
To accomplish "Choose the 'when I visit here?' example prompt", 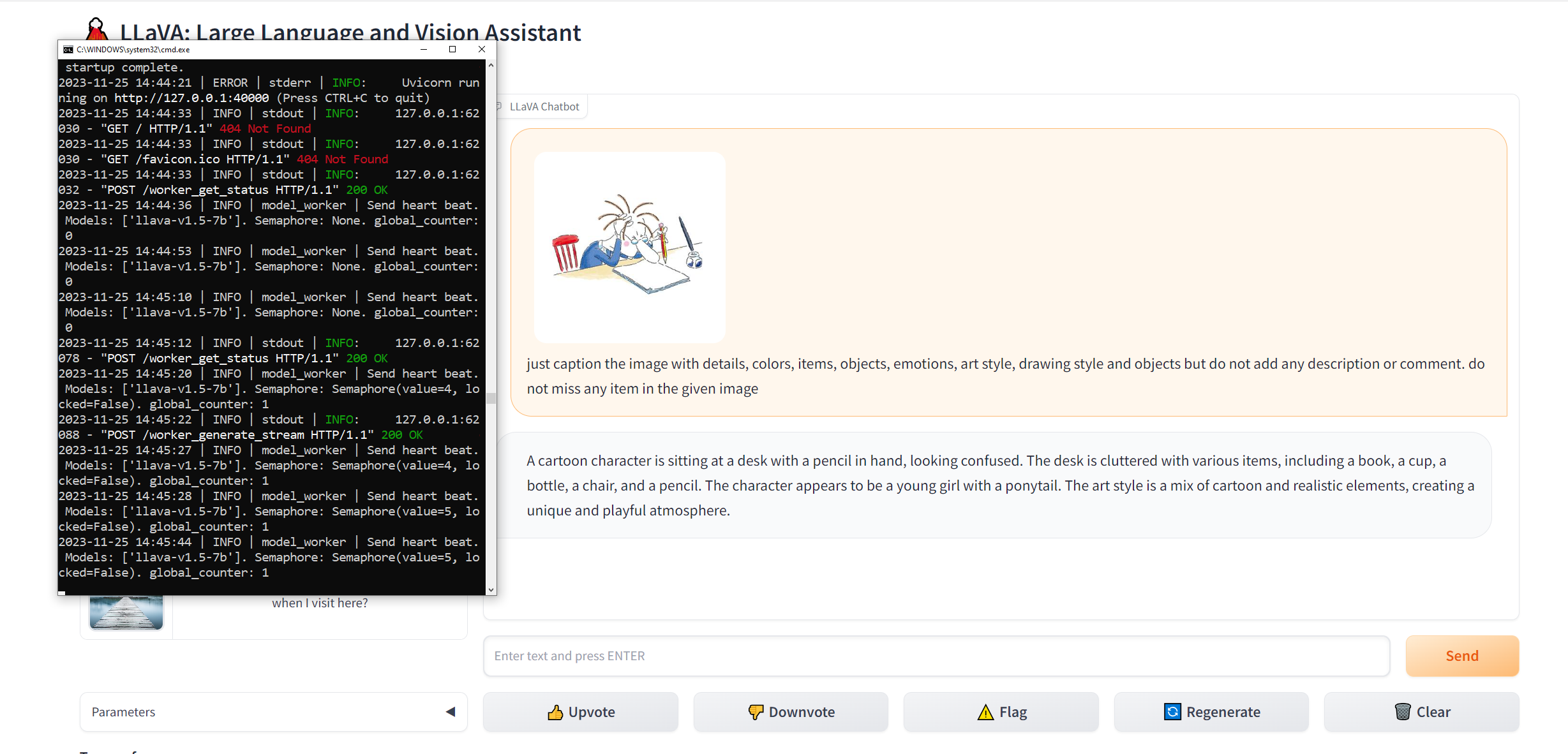I will click(320, 603).
